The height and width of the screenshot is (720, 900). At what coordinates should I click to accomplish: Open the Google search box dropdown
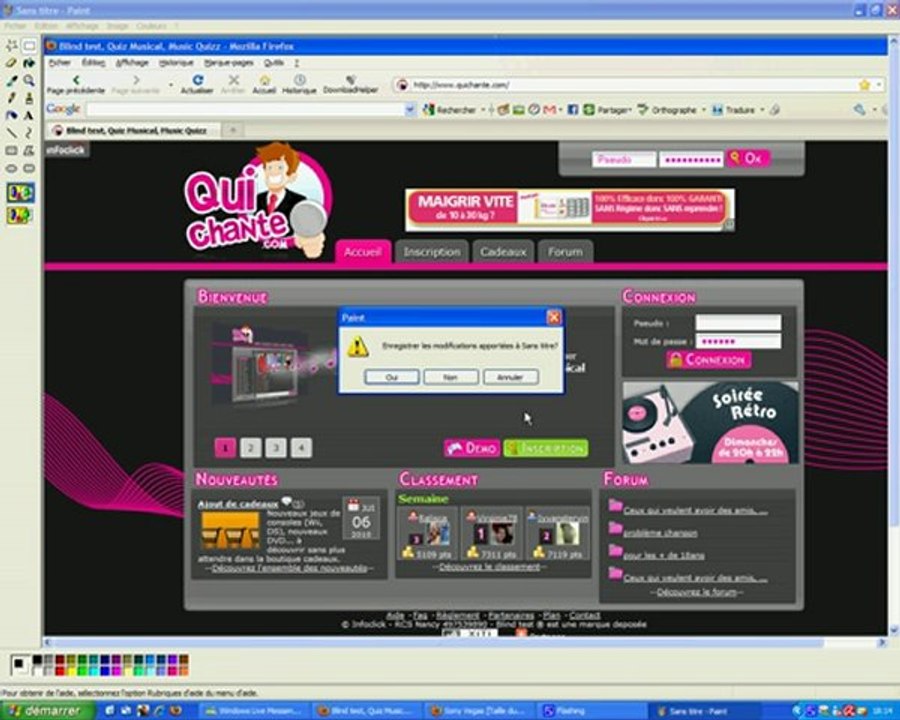[410, 110]
